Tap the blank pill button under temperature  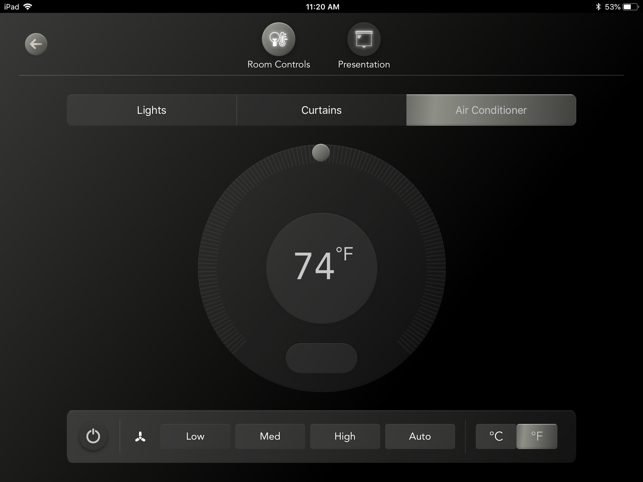pos(322,358)
